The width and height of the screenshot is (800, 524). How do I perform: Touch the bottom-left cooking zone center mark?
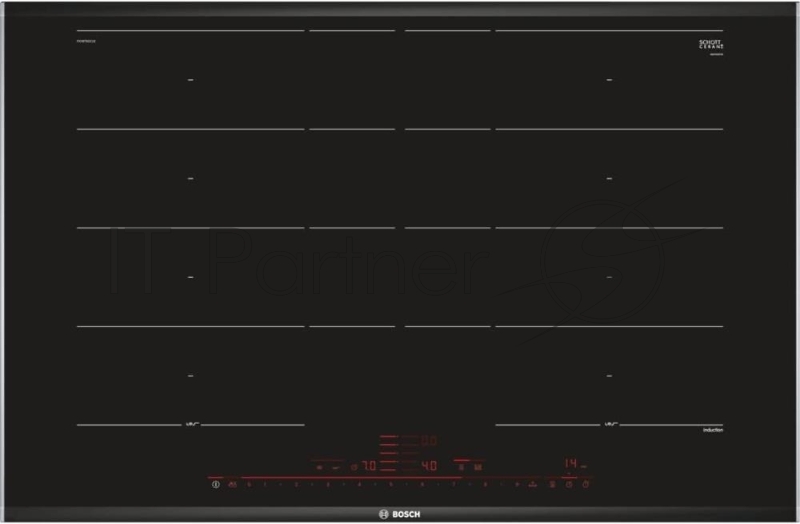190,375
